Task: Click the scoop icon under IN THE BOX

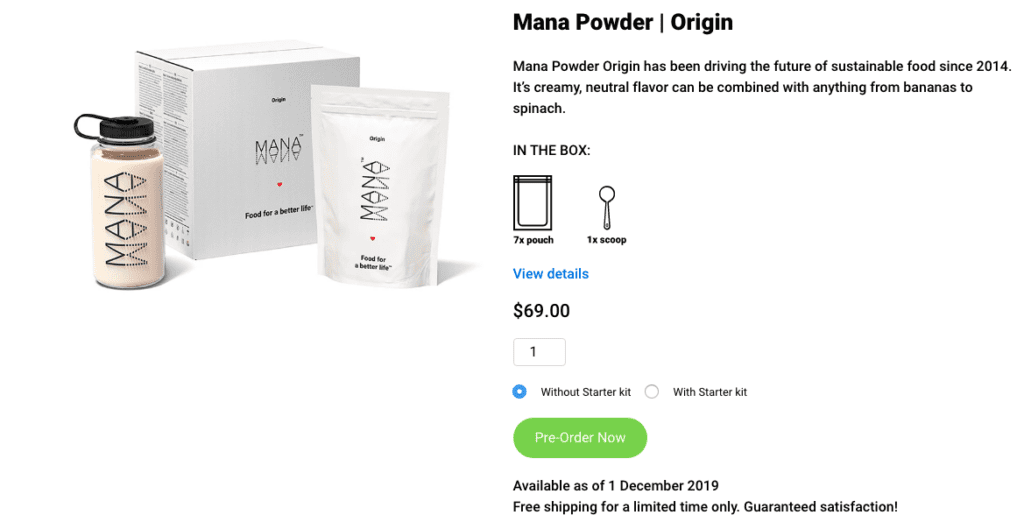Action: [607, 207]
